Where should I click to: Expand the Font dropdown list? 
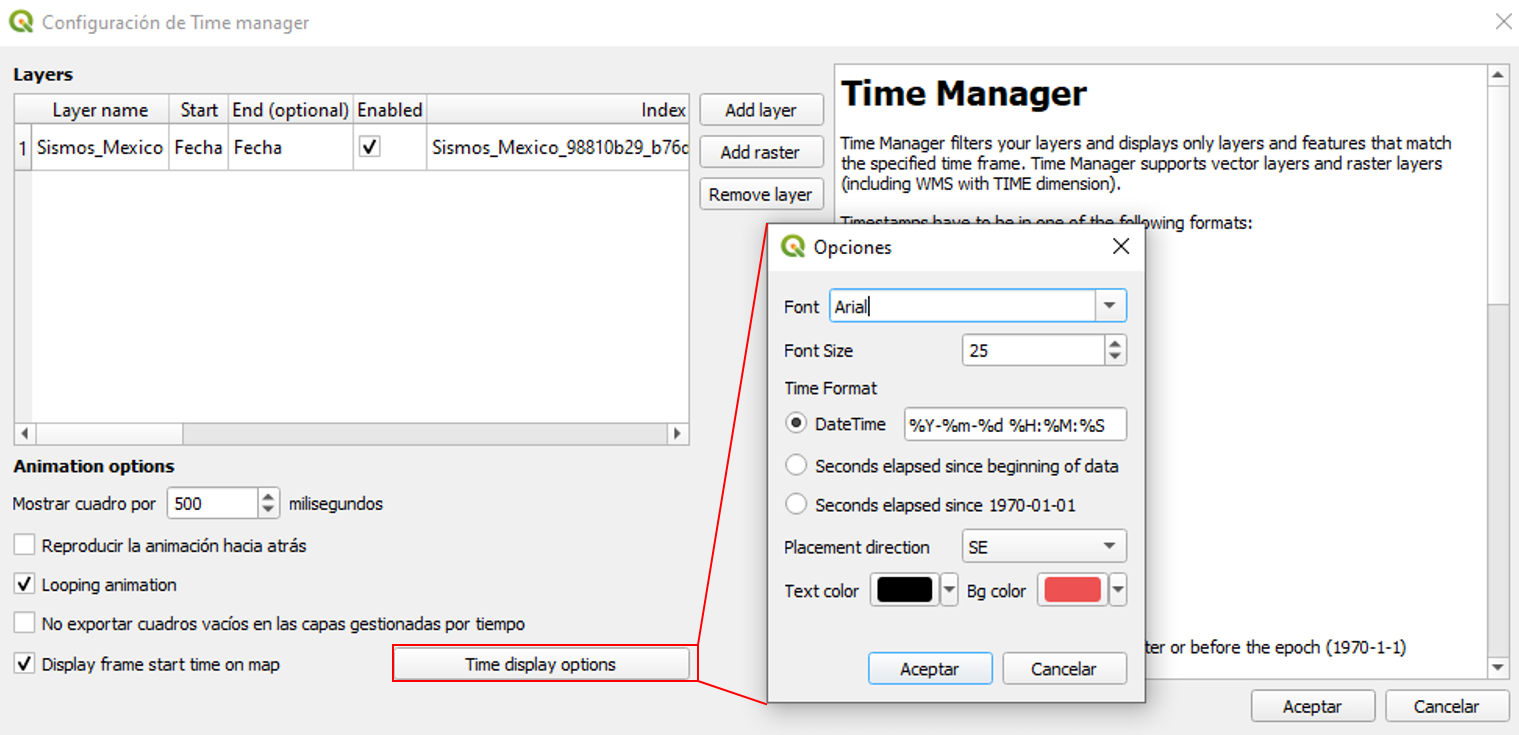[x=1109, y=306]
